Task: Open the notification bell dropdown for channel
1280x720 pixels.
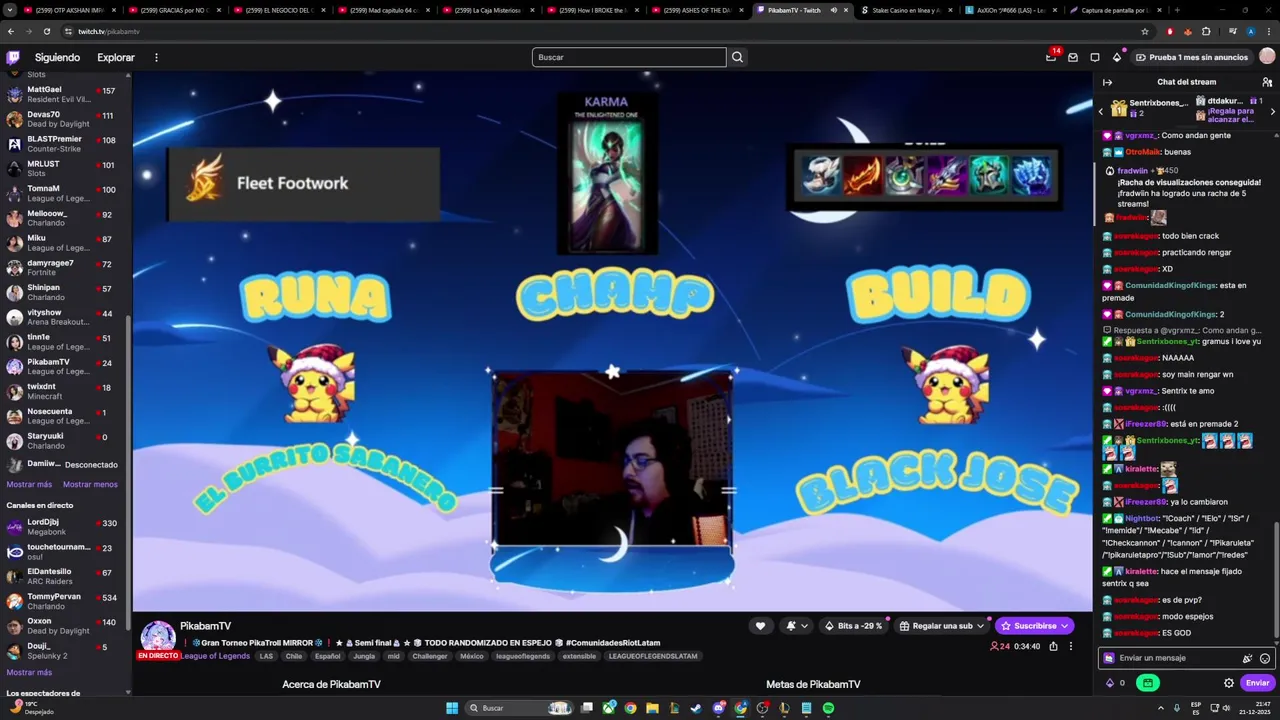Action: pyautogui.click(x=797, y=626)
